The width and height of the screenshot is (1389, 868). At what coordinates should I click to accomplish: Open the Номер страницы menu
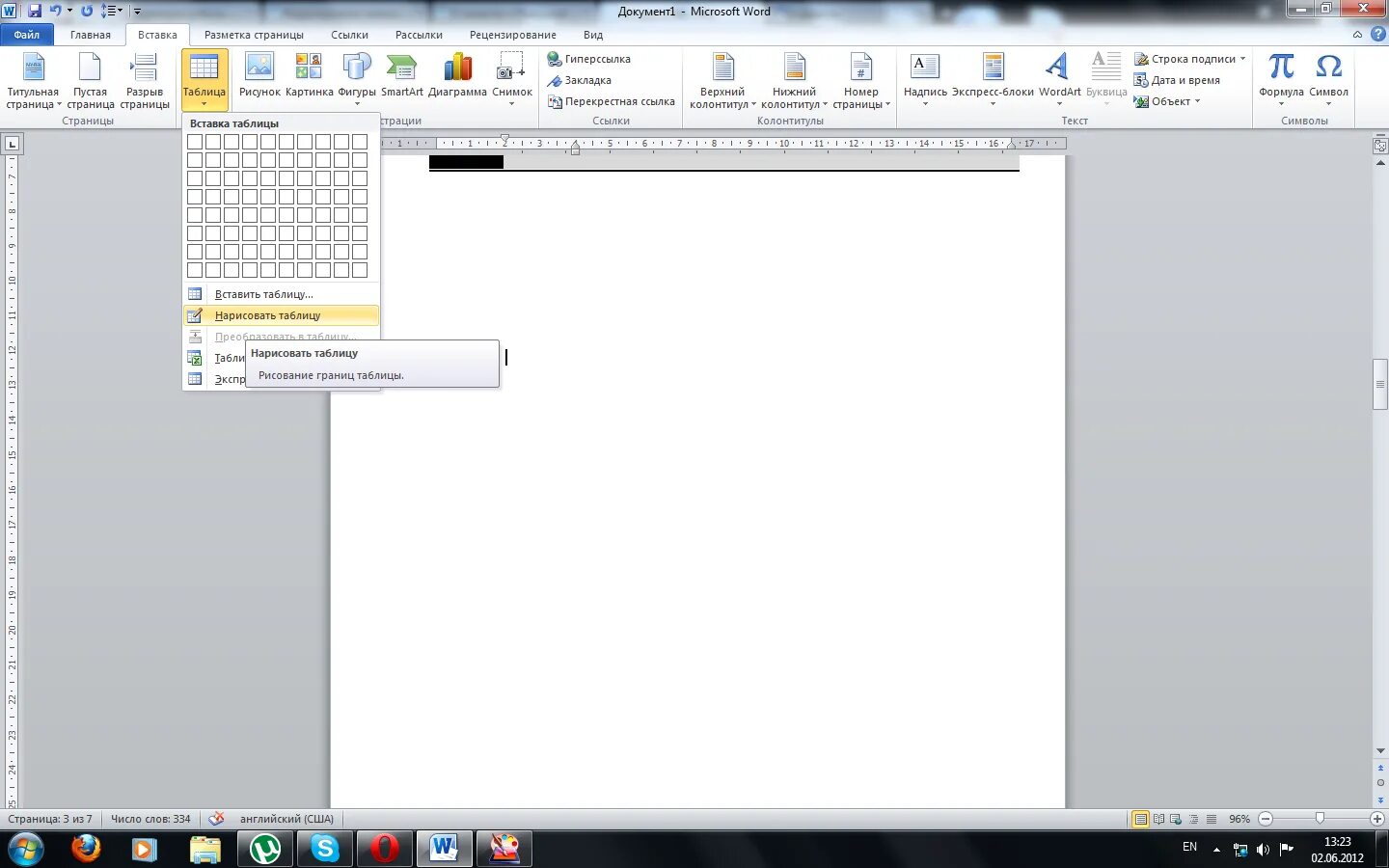click(860, 81)
